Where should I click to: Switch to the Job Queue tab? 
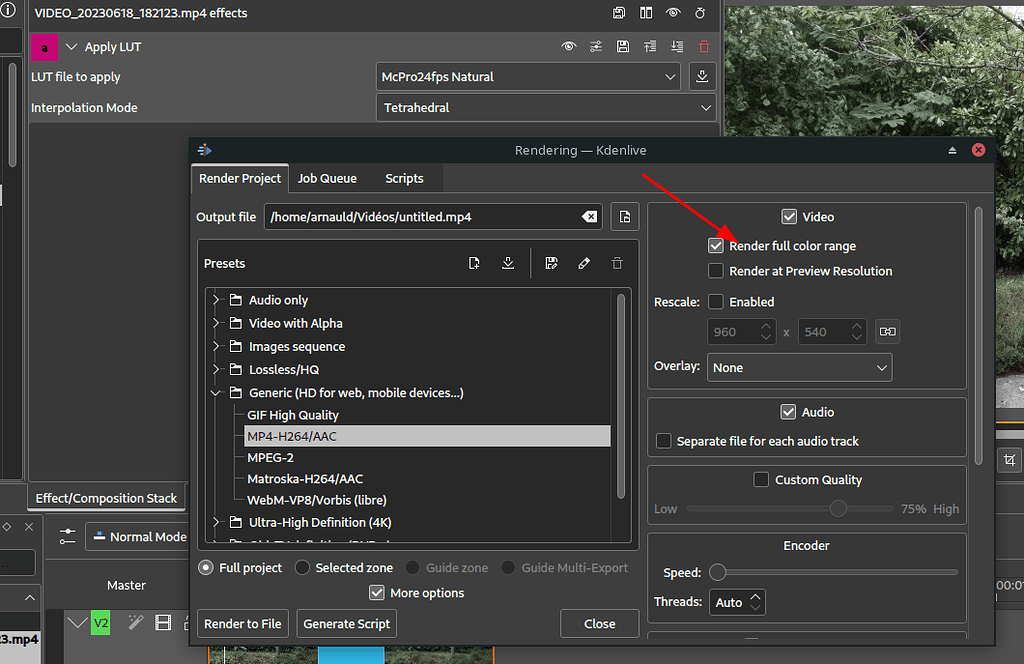327,178
